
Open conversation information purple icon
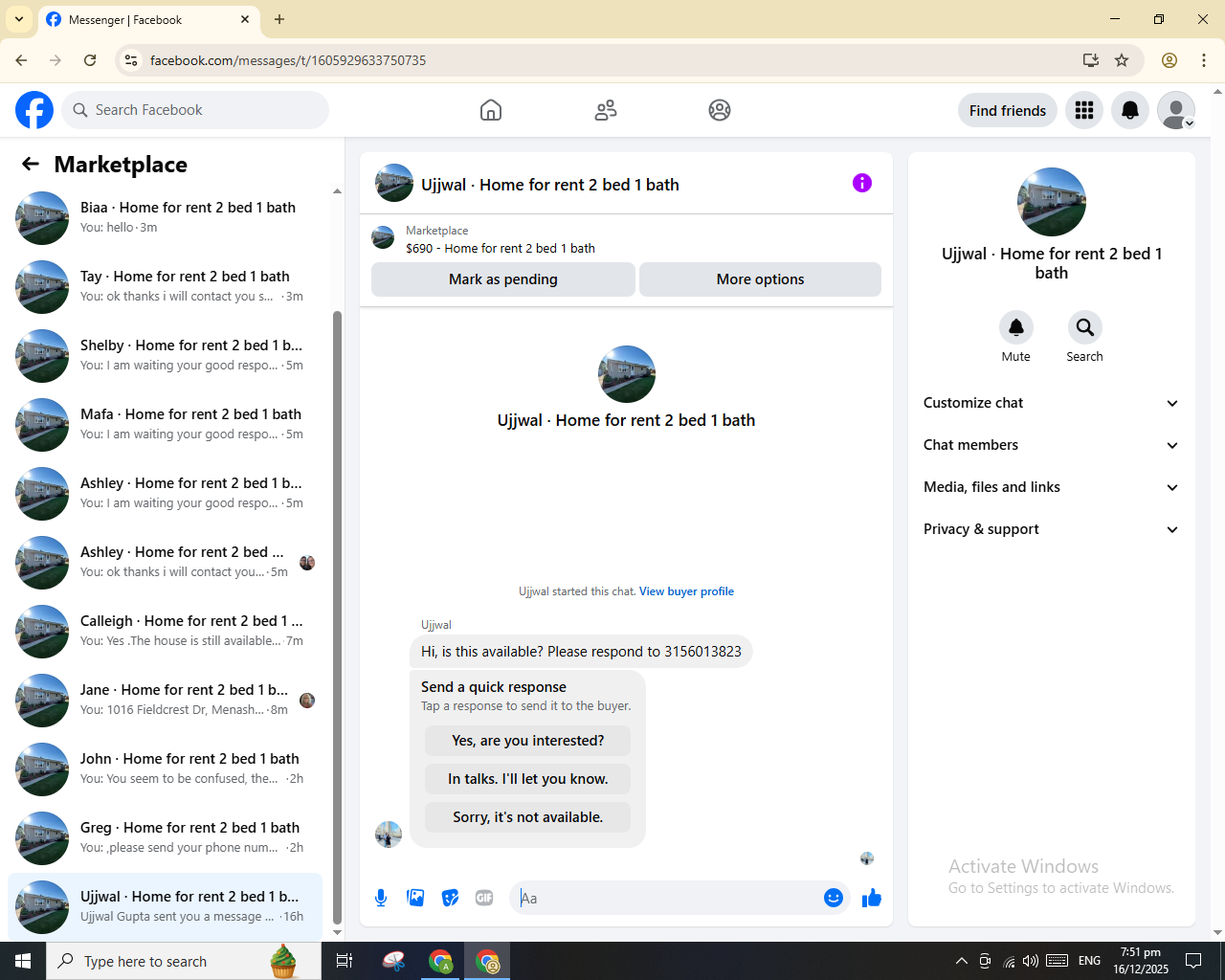[862, 183]
